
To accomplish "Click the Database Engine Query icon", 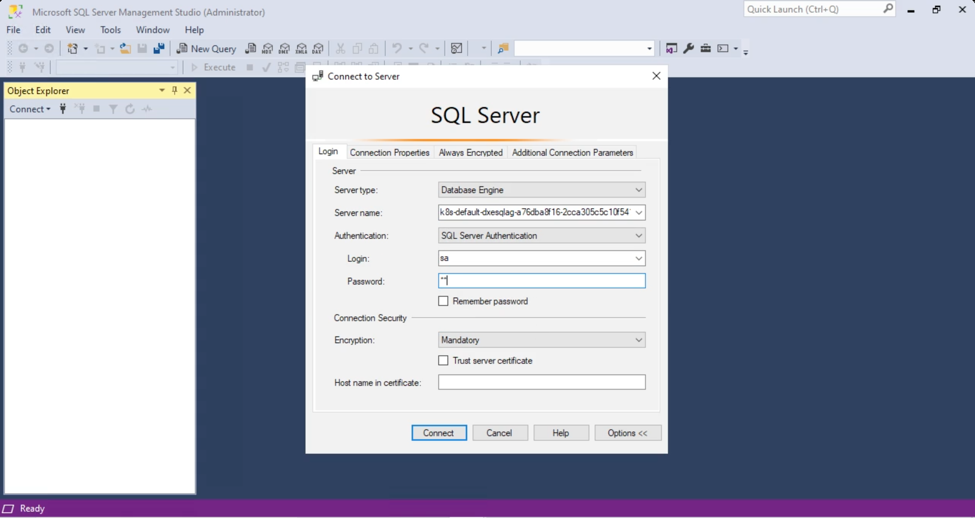I will [x=251, y=49].
